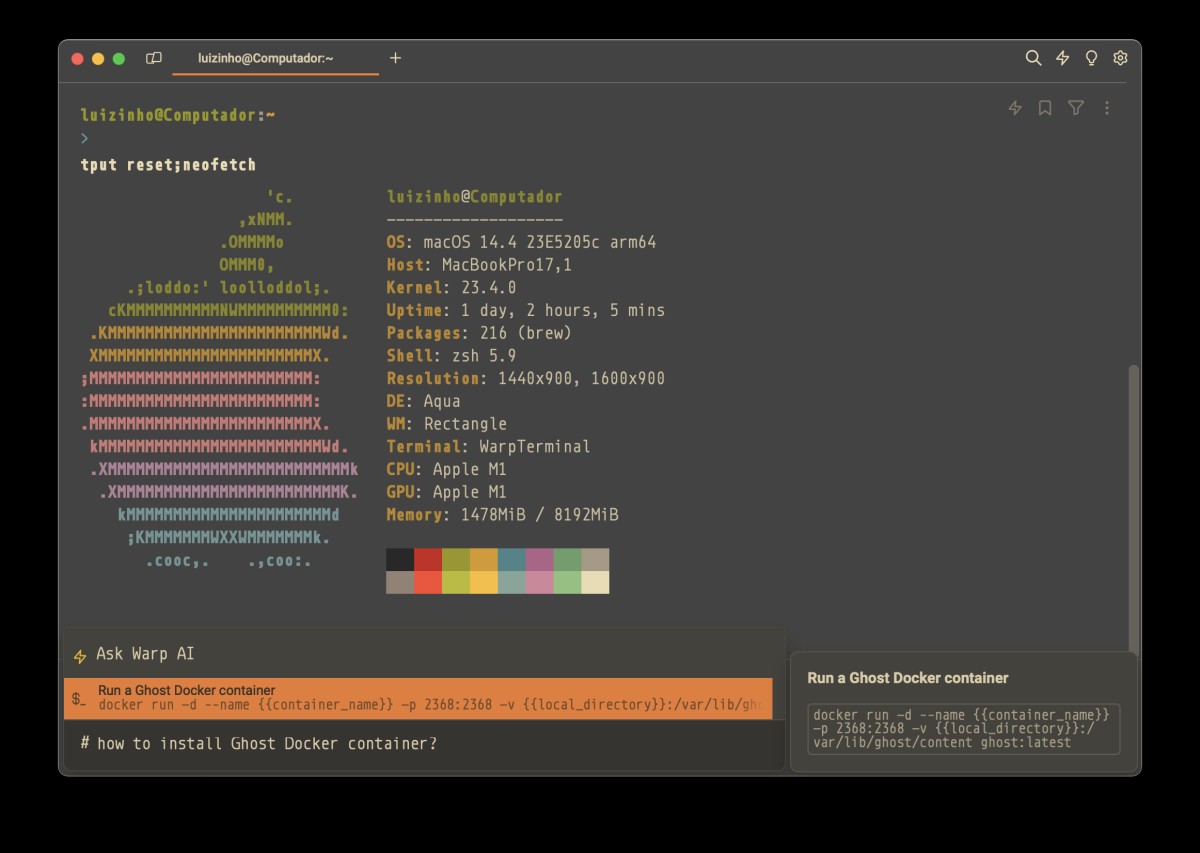
Task: Click the search magnifier in the title bar
Action: [1033, 58]
